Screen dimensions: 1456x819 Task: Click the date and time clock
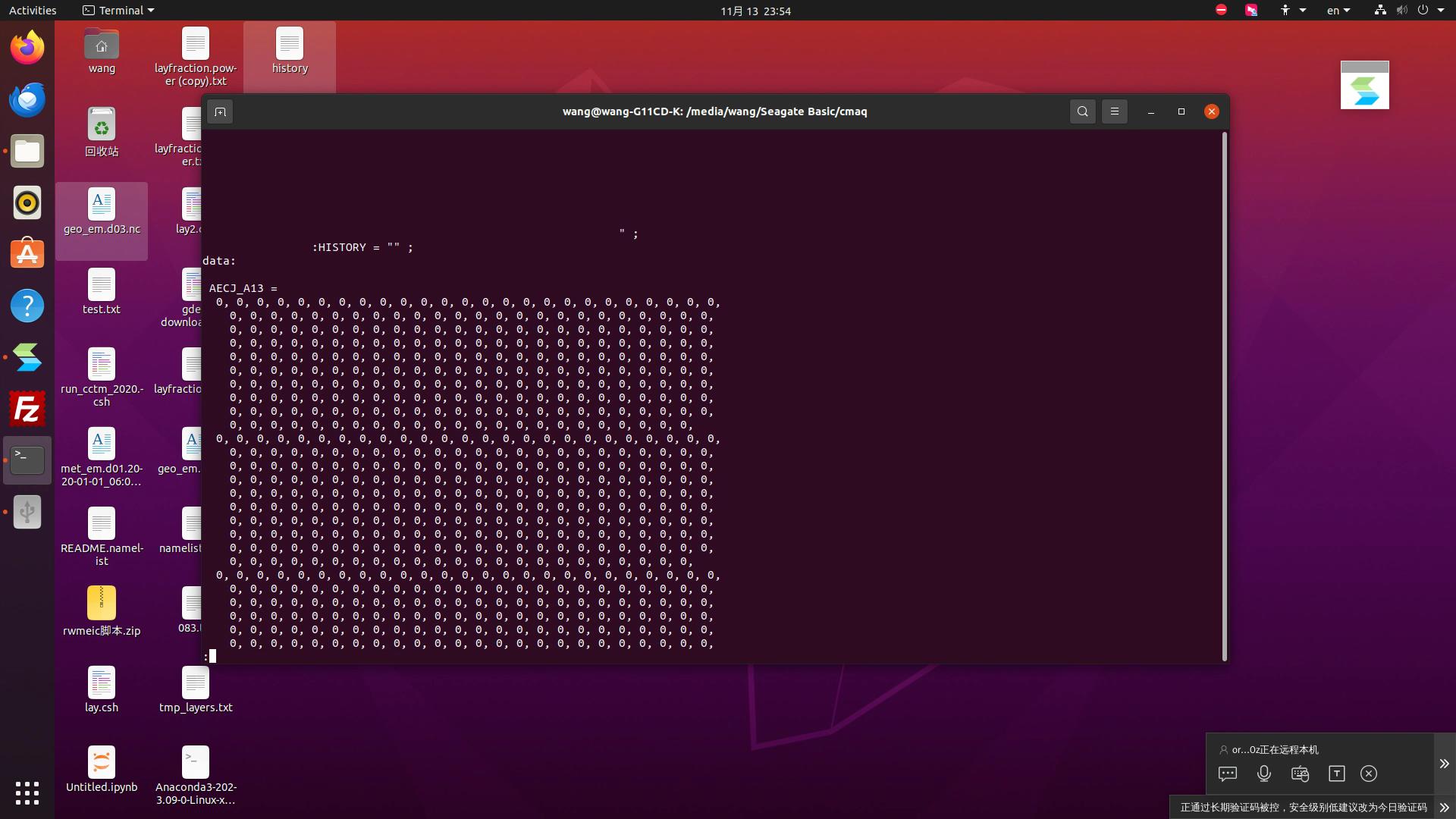point(755,11)
